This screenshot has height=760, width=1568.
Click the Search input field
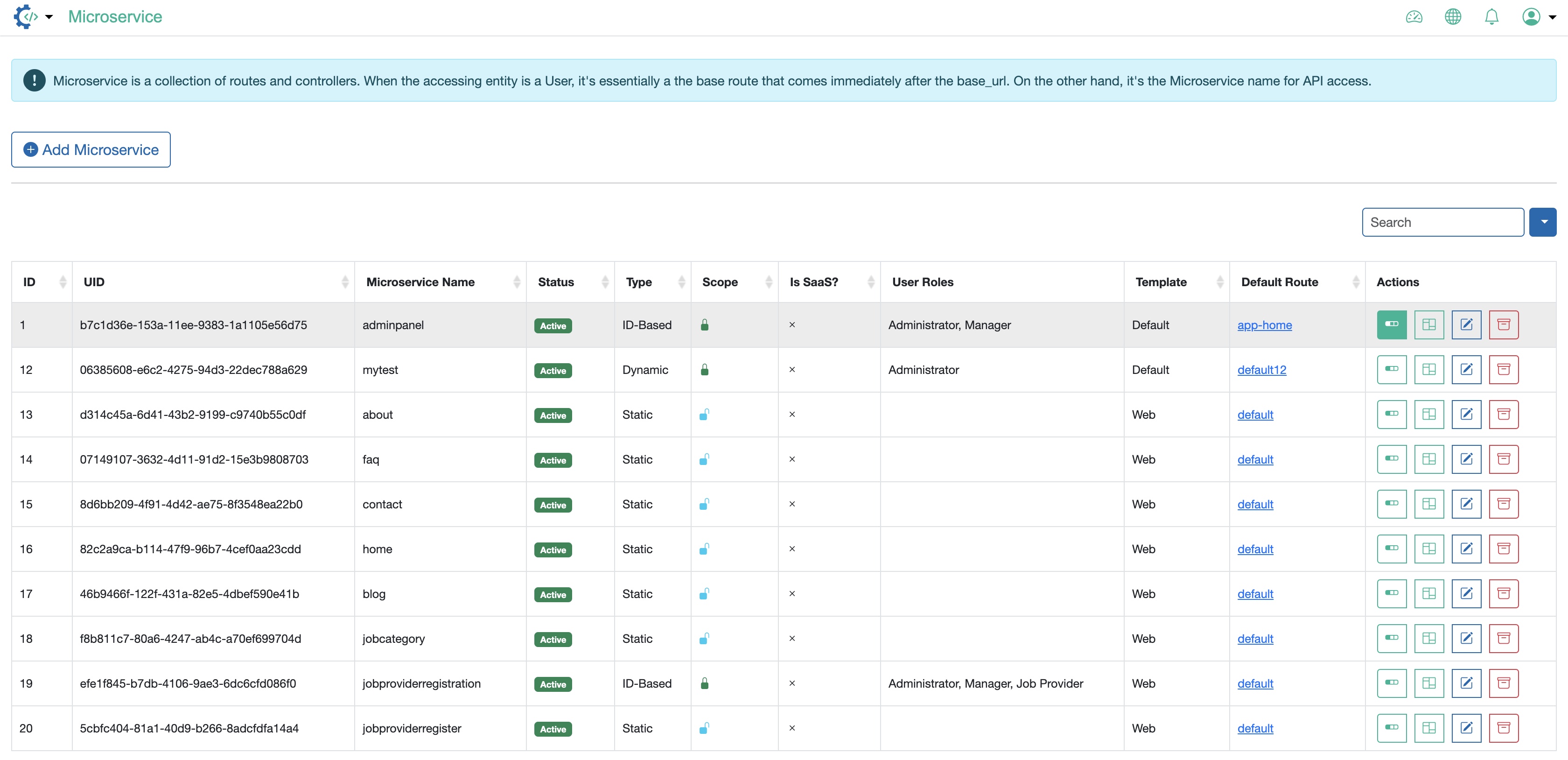[x=1443, y=222]
